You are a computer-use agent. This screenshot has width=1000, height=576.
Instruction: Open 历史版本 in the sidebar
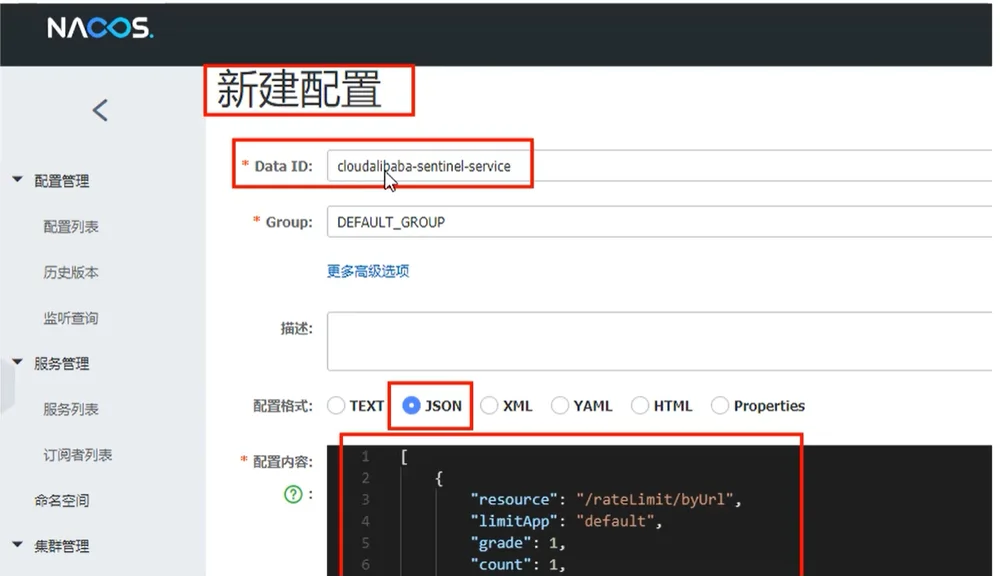pos(71,272)
